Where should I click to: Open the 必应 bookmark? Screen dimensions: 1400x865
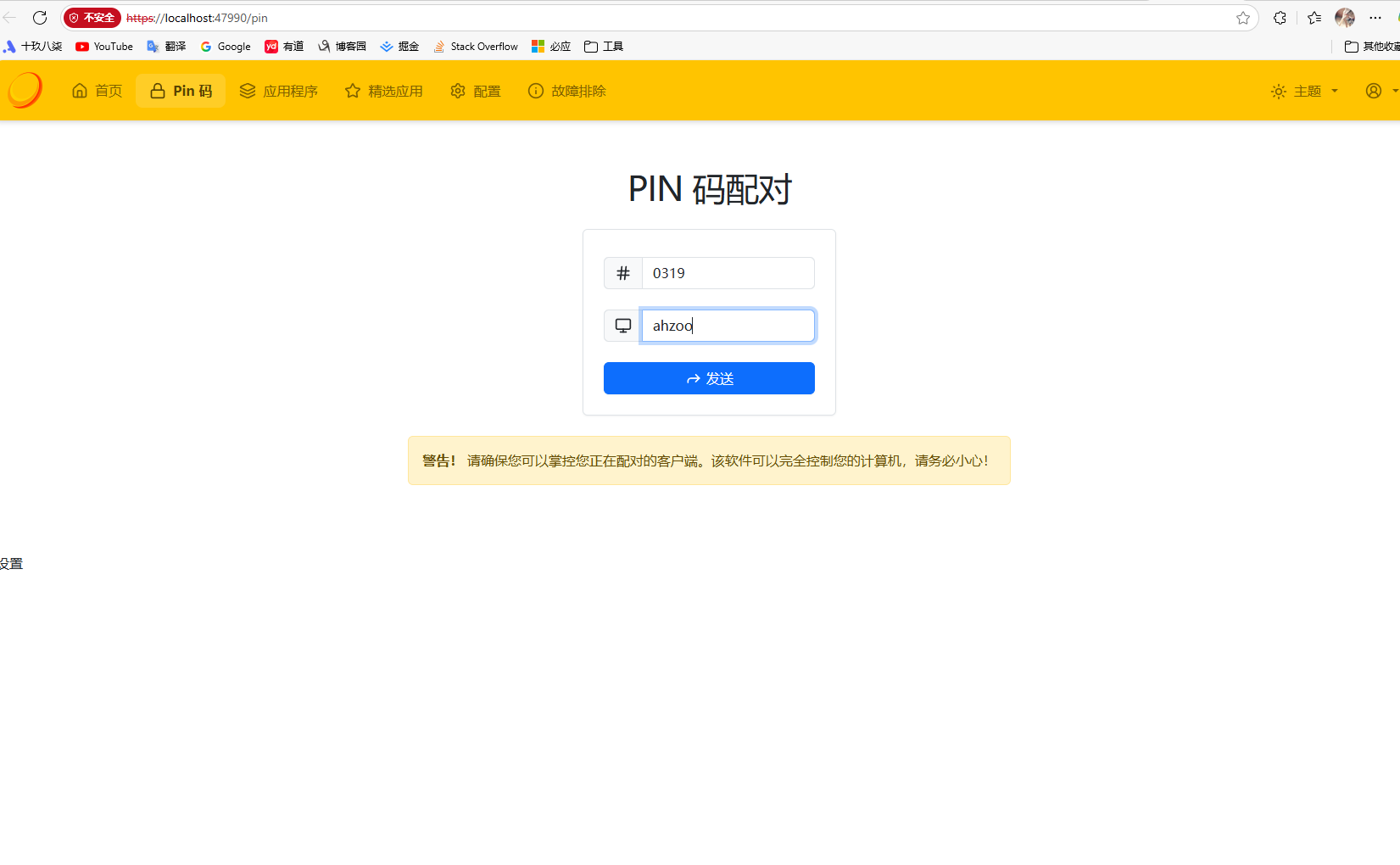tap(551, 47)
